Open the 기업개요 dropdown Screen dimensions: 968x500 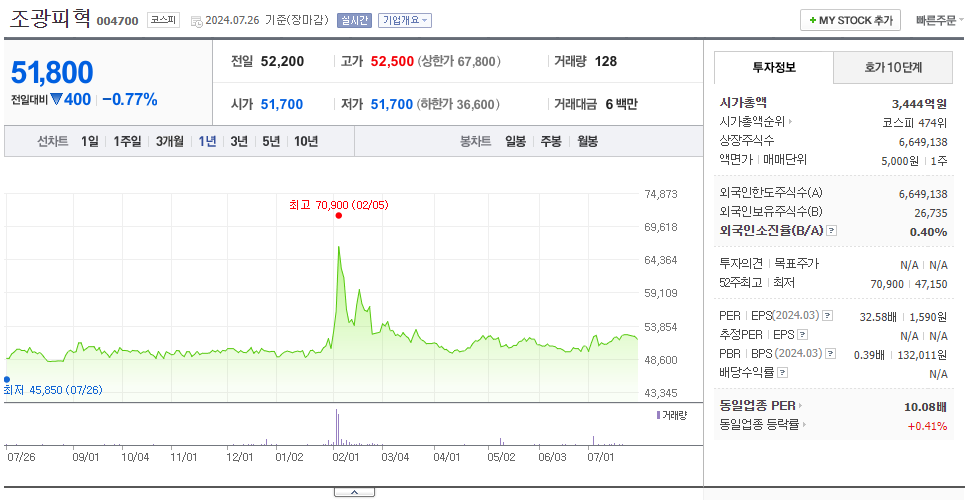coord(405,20)
